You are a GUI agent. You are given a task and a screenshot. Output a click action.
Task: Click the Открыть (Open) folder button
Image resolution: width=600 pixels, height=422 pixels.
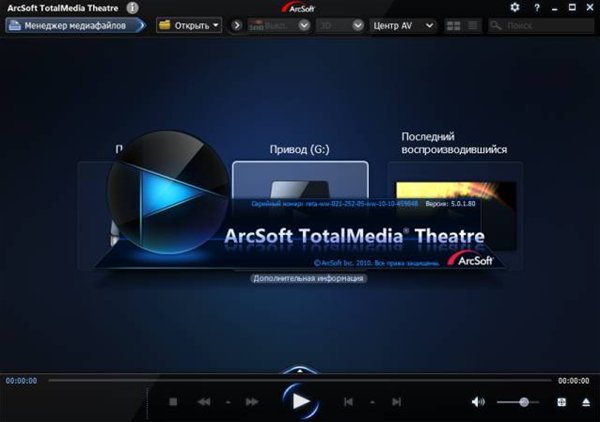click(x=189, y=26)
